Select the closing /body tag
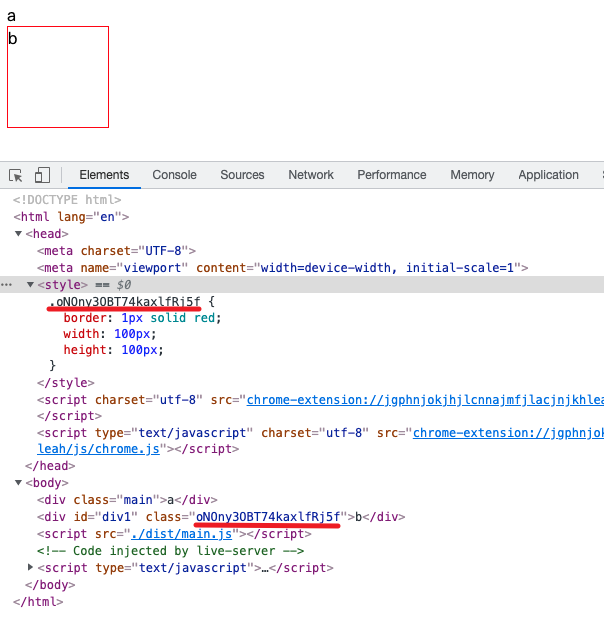 click(50, 585)
